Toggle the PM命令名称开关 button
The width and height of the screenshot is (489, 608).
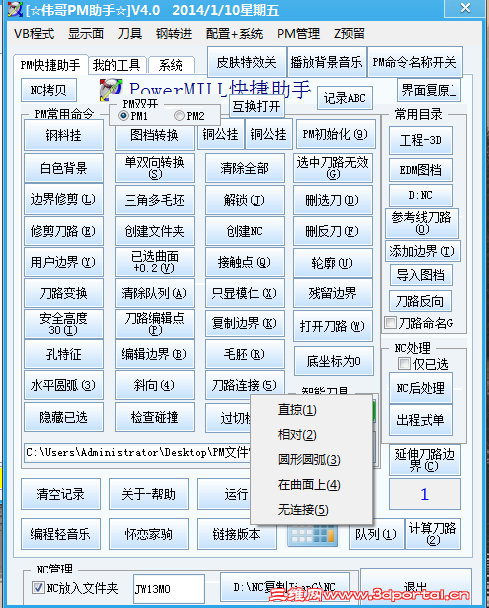[x=415, y=62]
